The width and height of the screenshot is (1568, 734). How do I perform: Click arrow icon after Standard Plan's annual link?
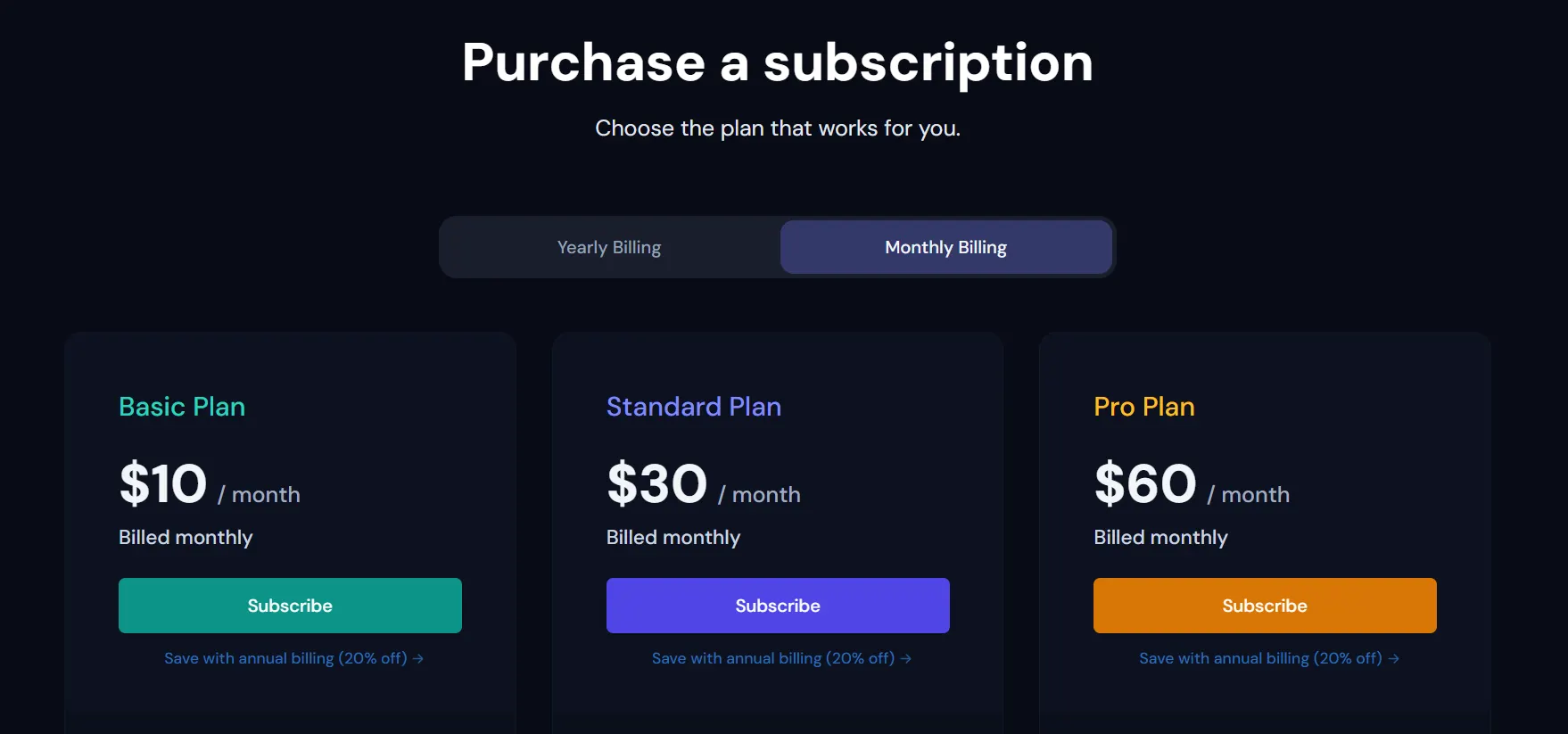906,659
